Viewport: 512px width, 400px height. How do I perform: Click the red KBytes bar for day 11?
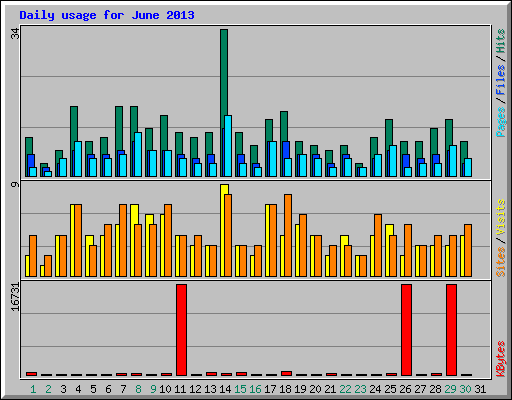181,330
